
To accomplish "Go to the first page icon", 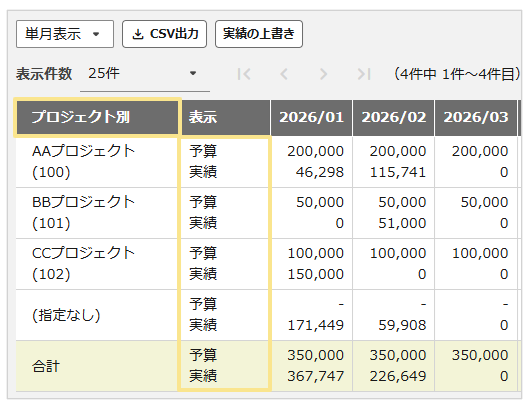I will (244, 74).
